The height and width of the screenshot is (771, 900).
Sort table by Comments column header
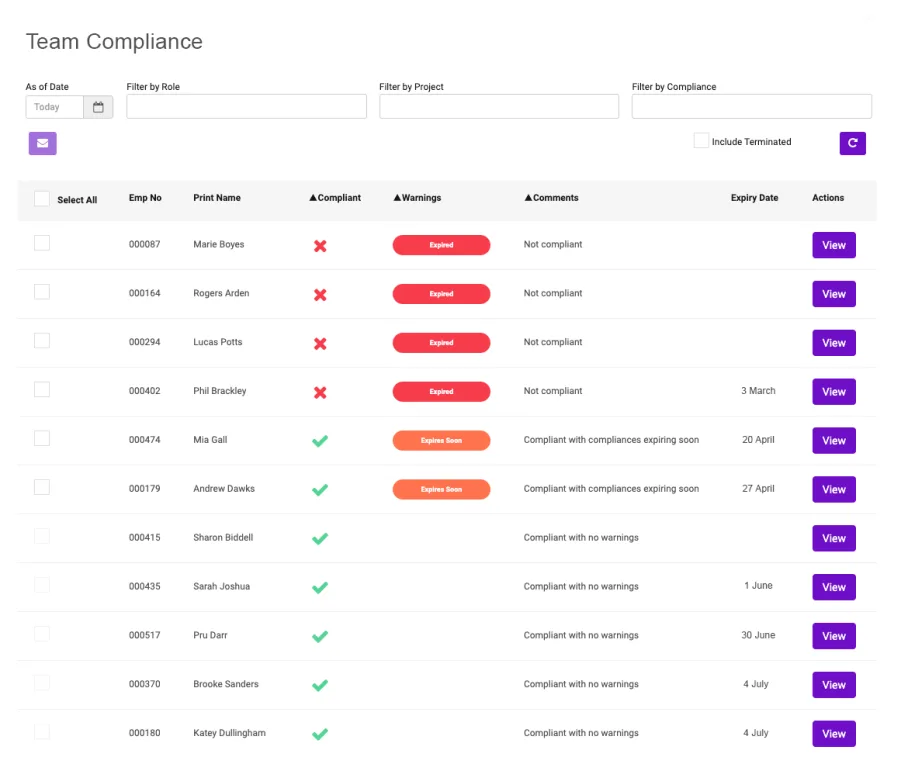551,198
